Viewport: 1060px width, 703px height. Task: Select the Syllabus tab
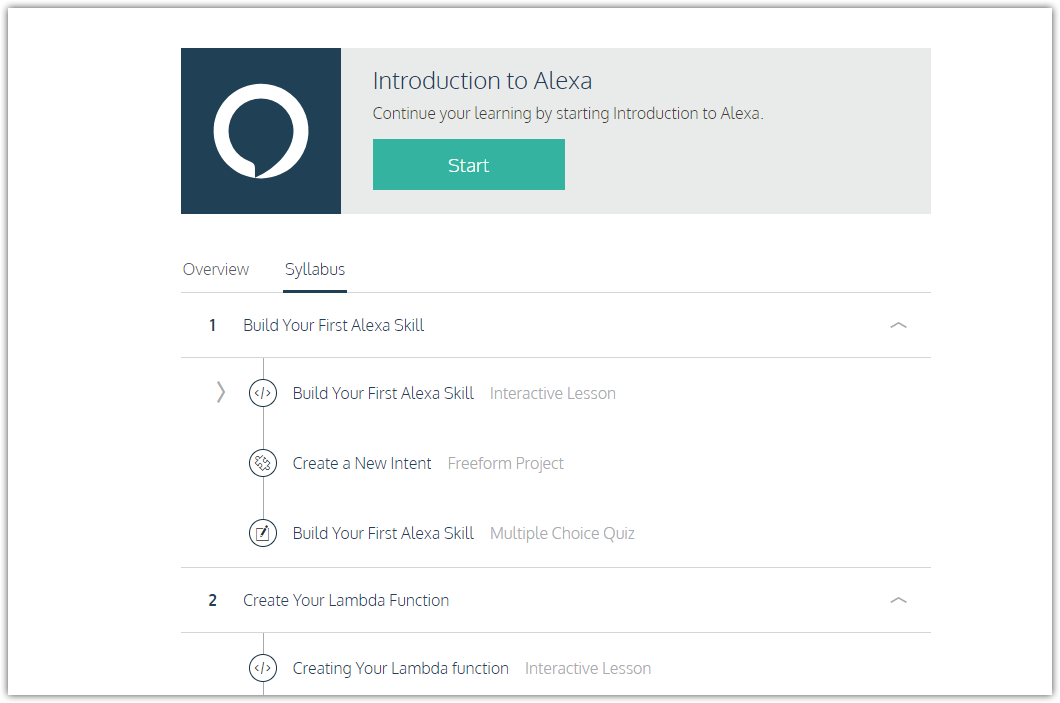[x=315, y=269]
